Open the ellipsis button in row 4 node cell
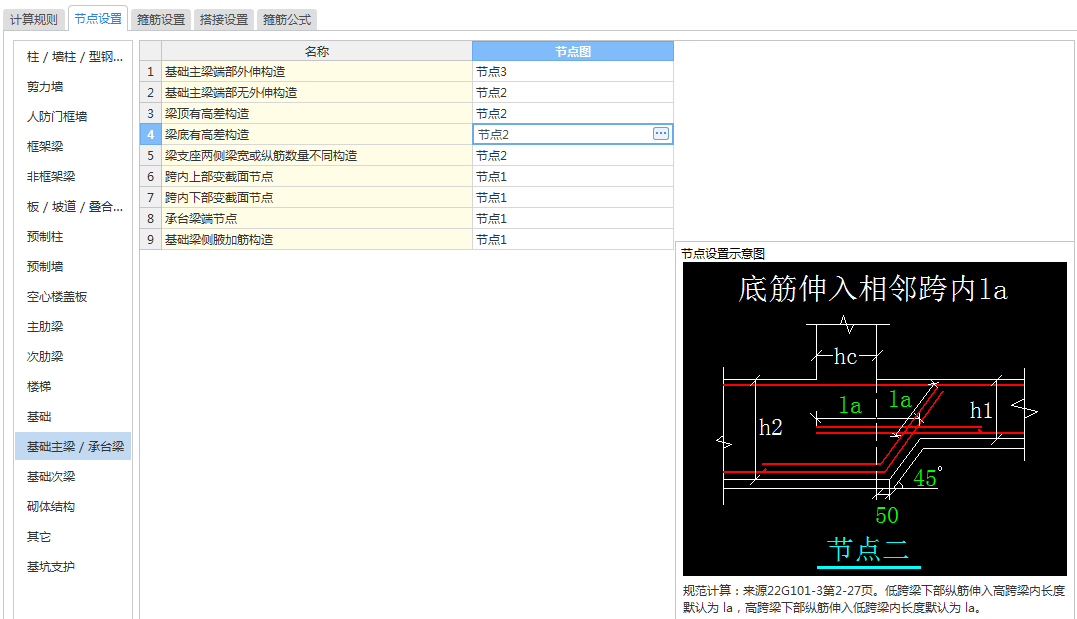The image size is (1077, 619). (661, 134)
